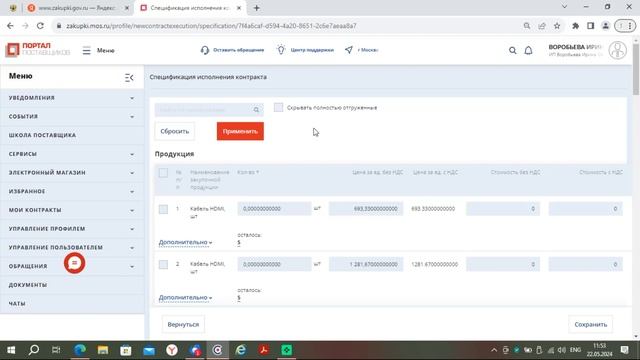The width and height of the screenshot is (640, 360).
Task: Click the browser address bar URL
Action: tap(211, 26)
